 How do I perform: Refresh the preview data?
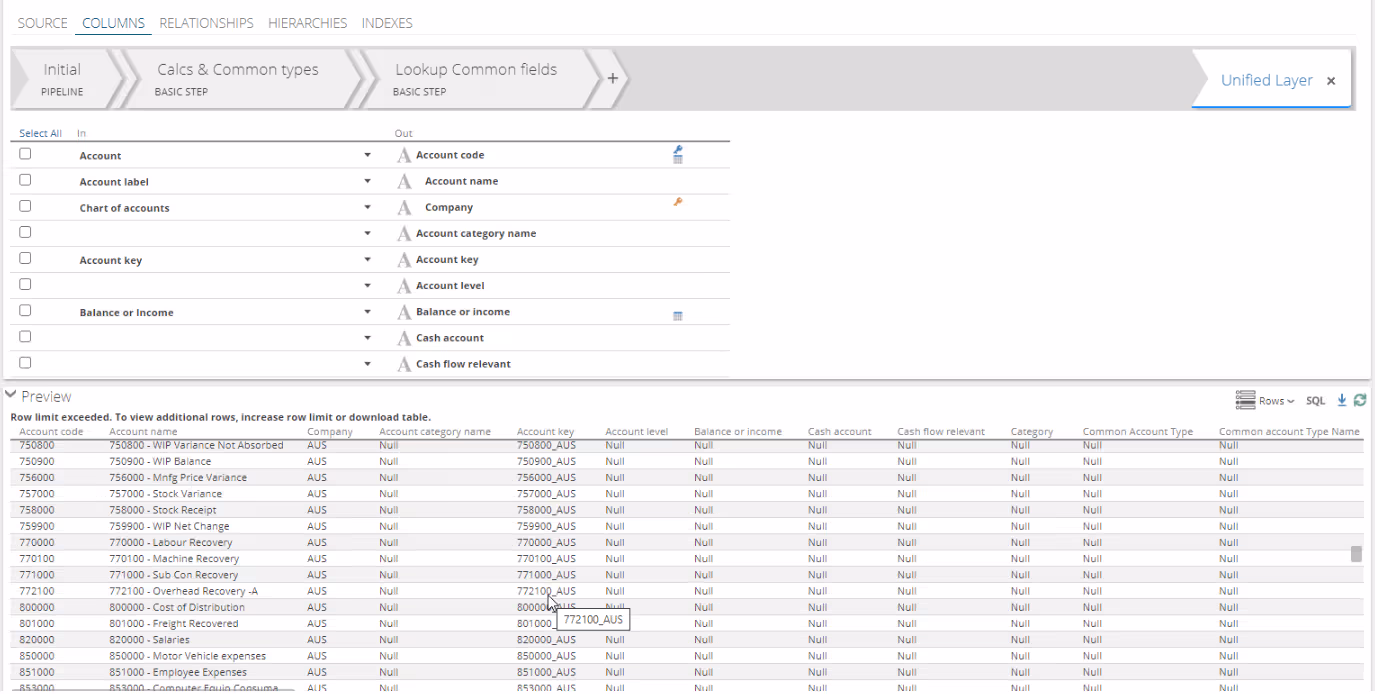[x=1360, y=400]
